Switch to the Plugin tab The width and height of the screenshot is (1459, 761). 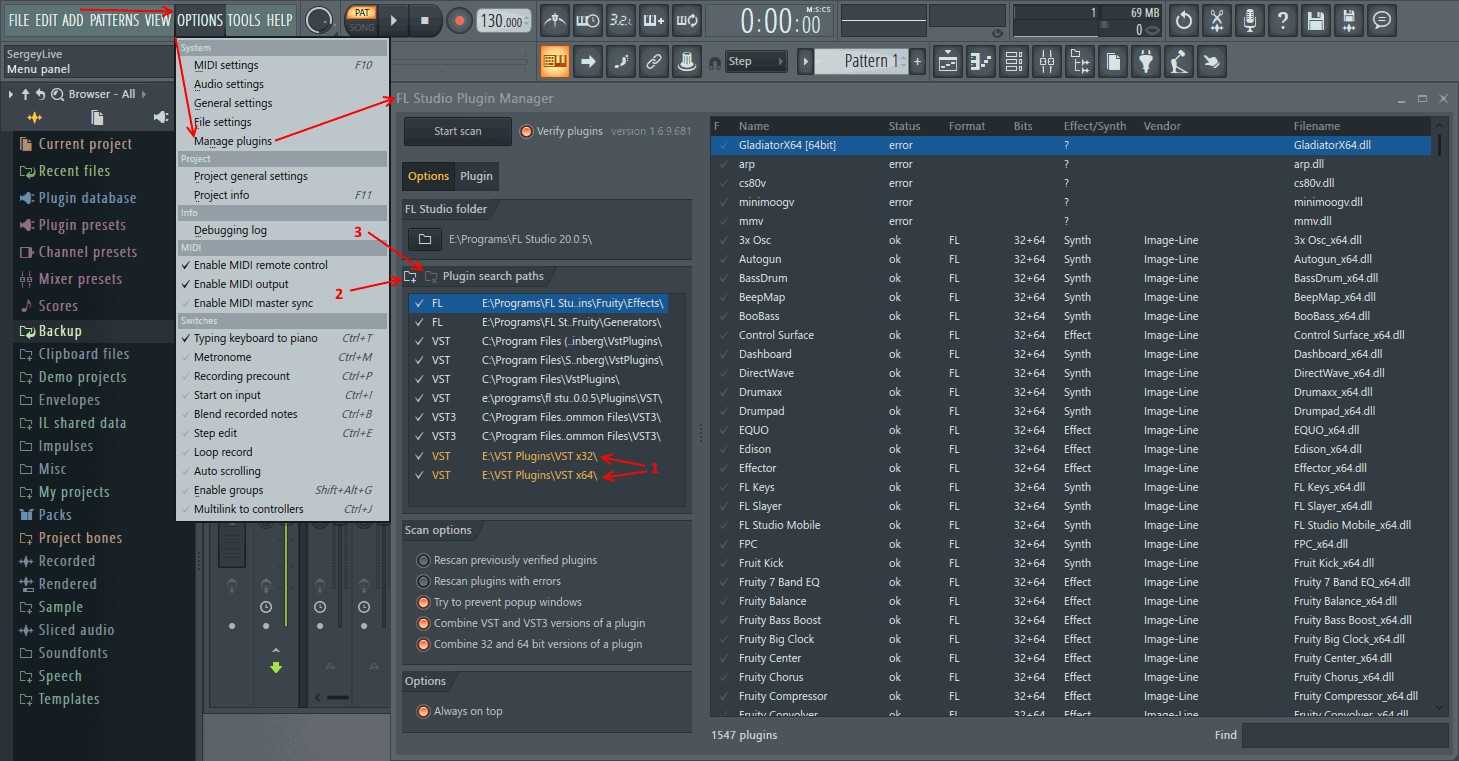[476, 176]
